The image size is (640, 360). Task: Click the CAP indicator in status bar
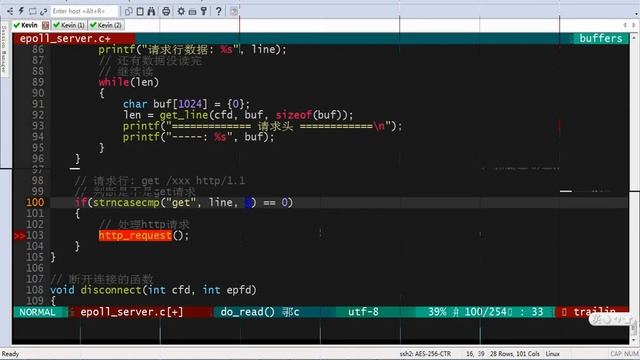click(x=616, y=354)
